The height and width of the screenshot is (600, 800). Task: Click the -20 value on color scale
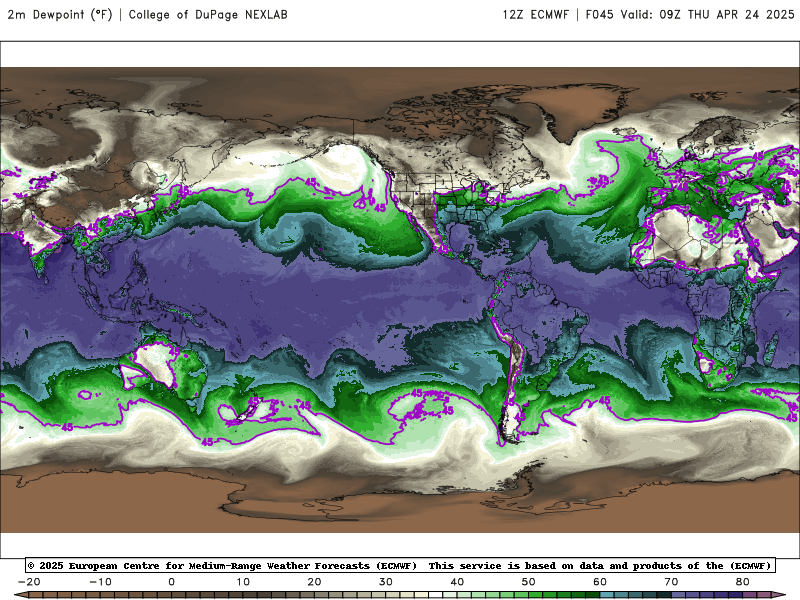pyautogui.click(x=29, y=582)
